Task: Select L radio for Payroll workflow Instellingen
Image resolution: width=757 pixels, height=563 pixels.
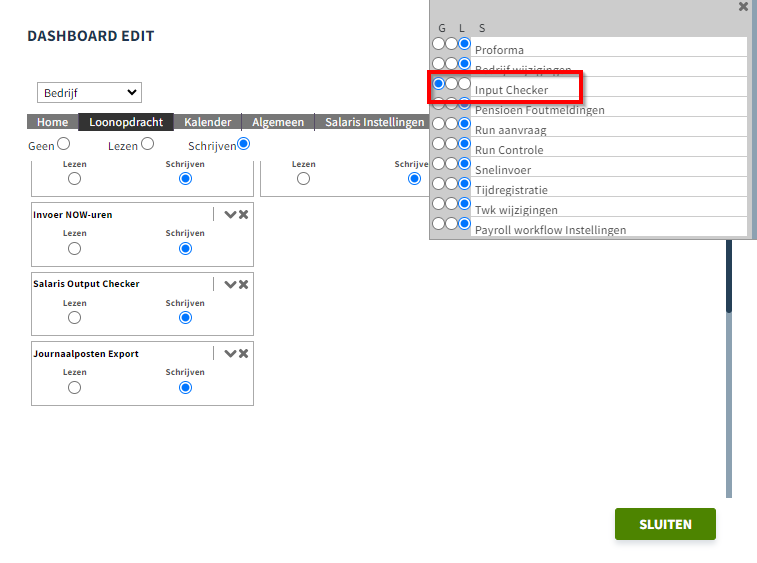Action: coord(451,224)
